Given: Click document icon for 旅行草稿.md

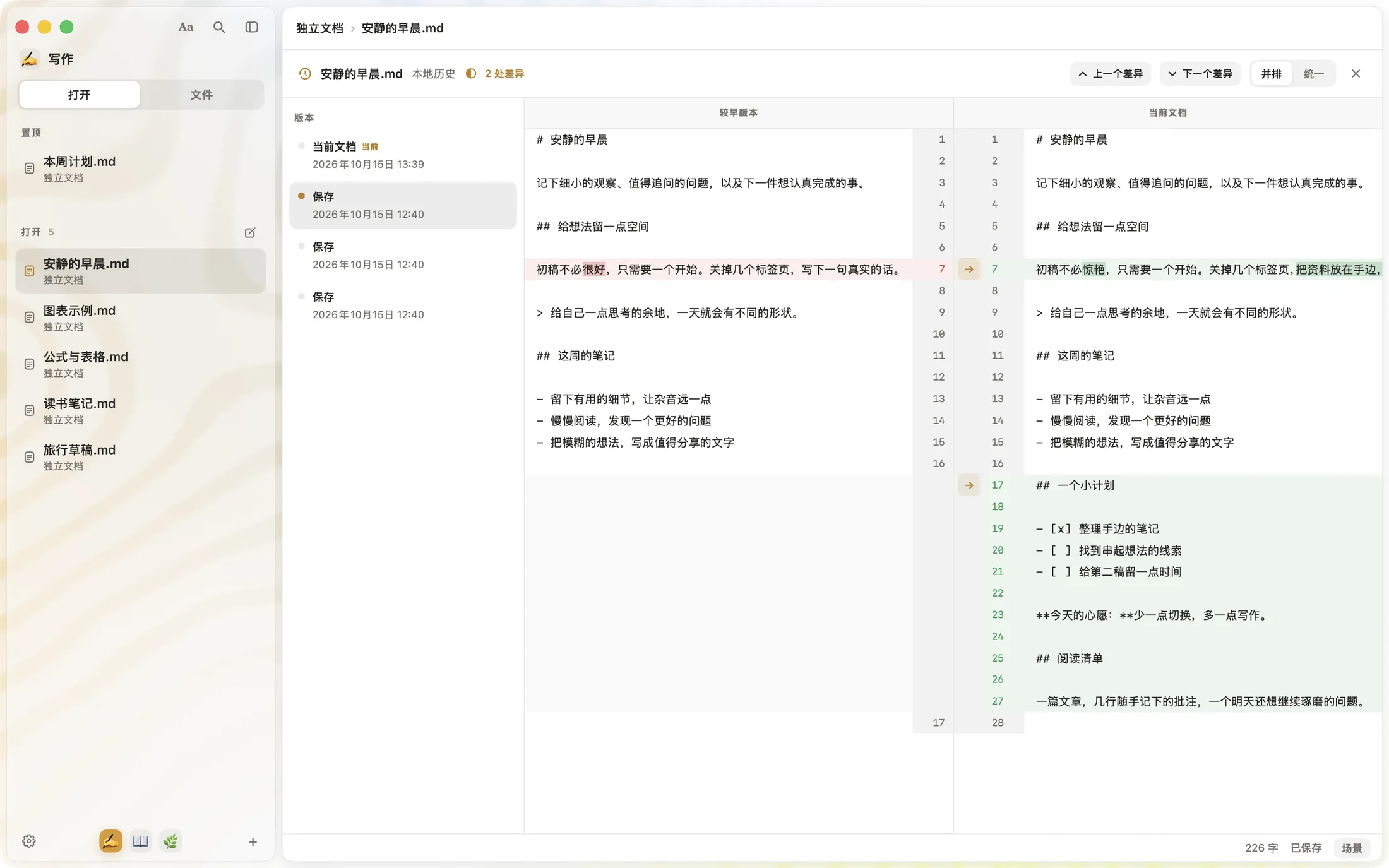Looking at the screenshot, I should (29, 457).
